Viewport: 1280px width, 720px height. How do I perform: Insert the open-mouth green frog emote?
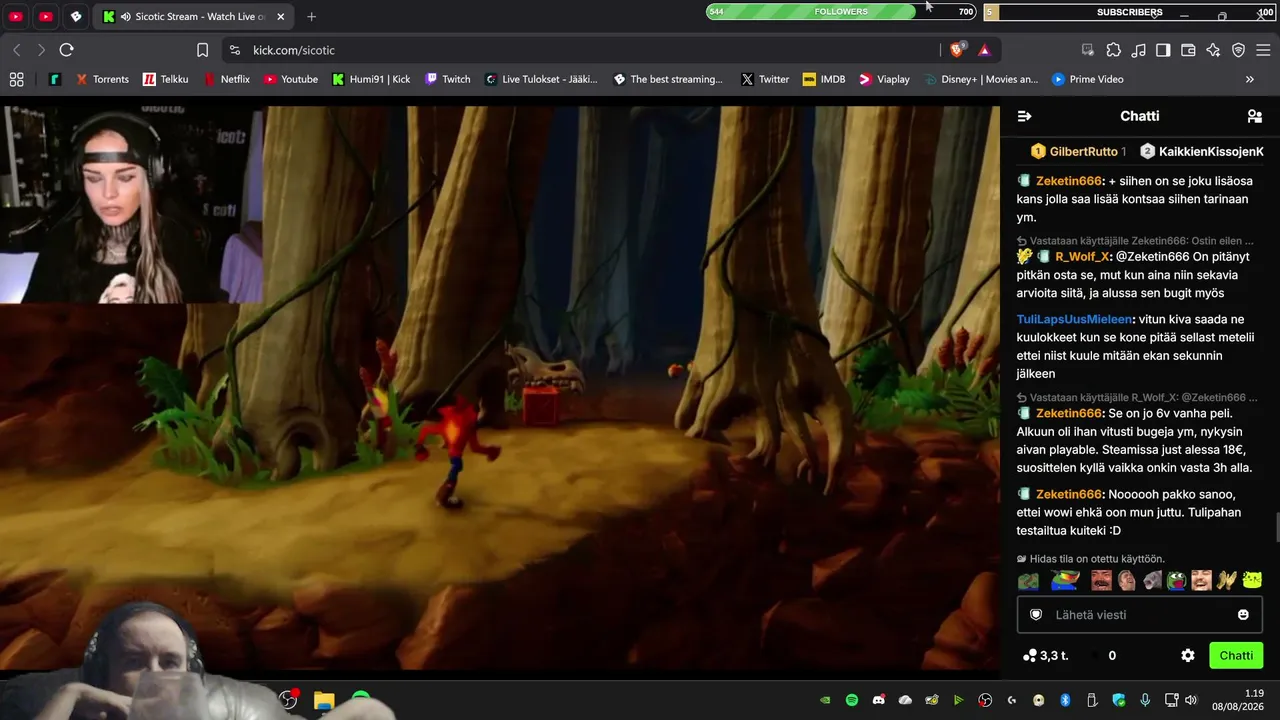(1177, 581)
